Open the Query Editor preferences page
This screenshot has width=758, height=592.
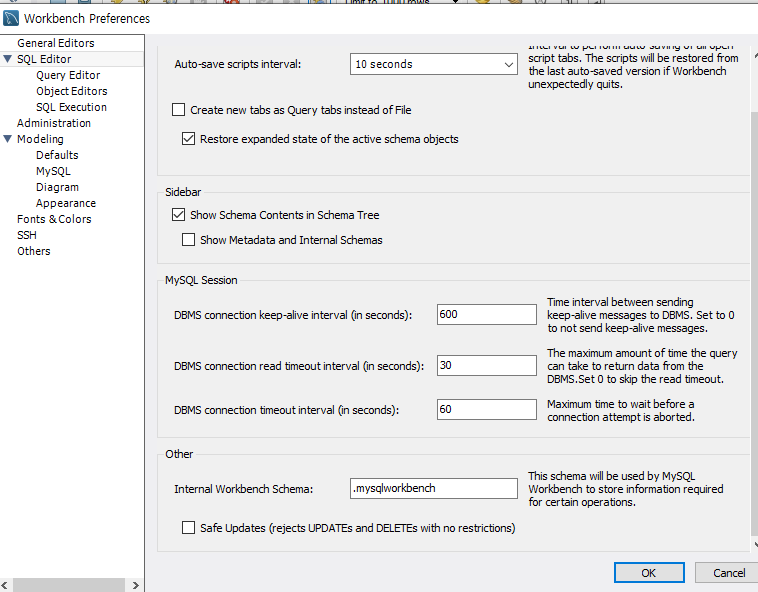point(68,75)
